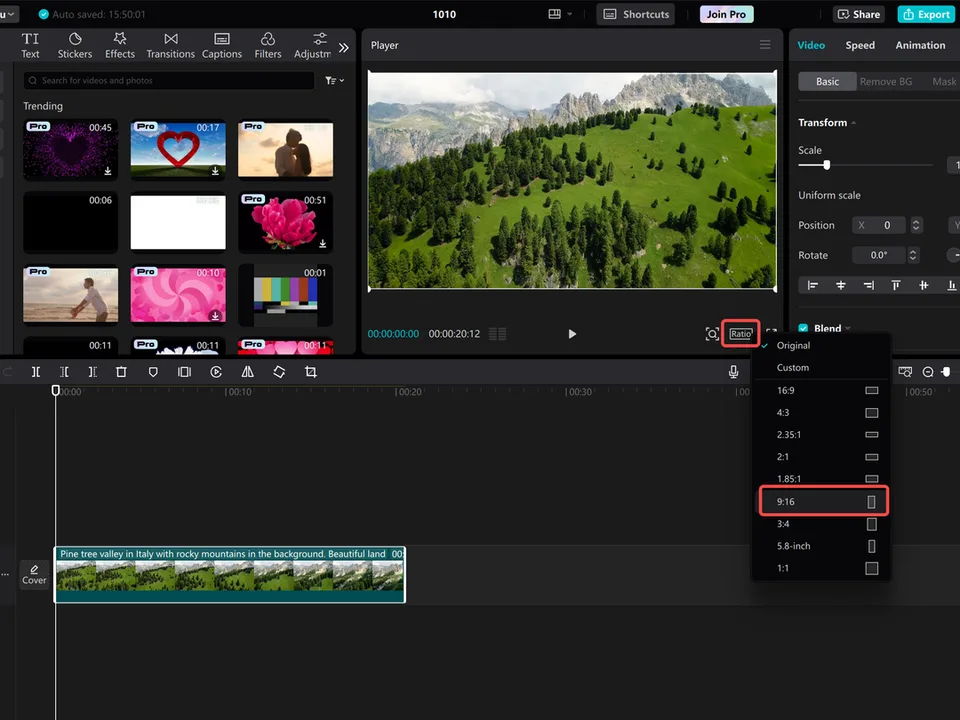960x720 pixels.
Task: Choose the 4:3 aspect ratio
Action: pos(820,413)
